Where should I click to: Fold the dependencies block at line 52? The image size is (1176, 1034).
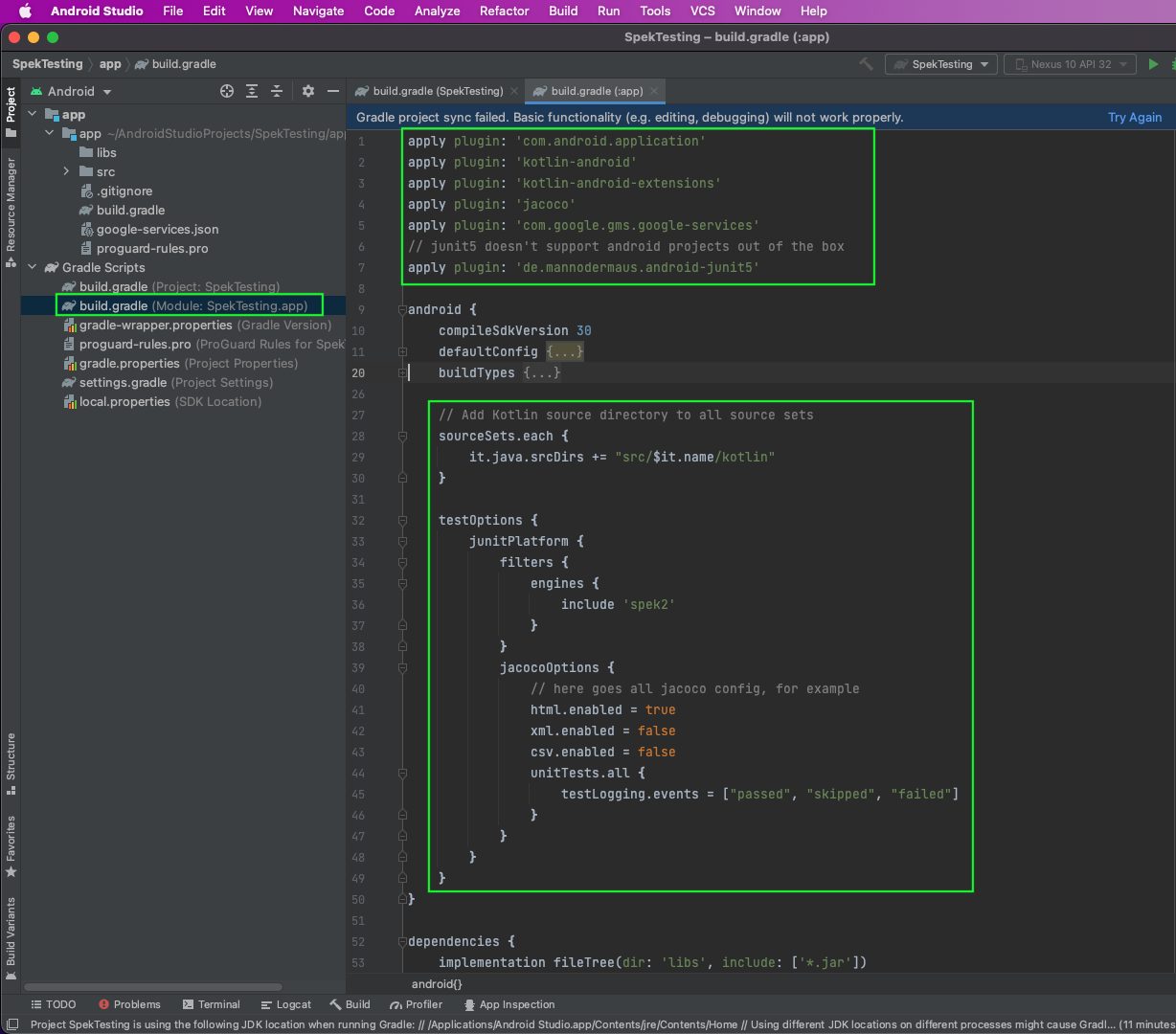pyautogui.click(x=402, y=941)
